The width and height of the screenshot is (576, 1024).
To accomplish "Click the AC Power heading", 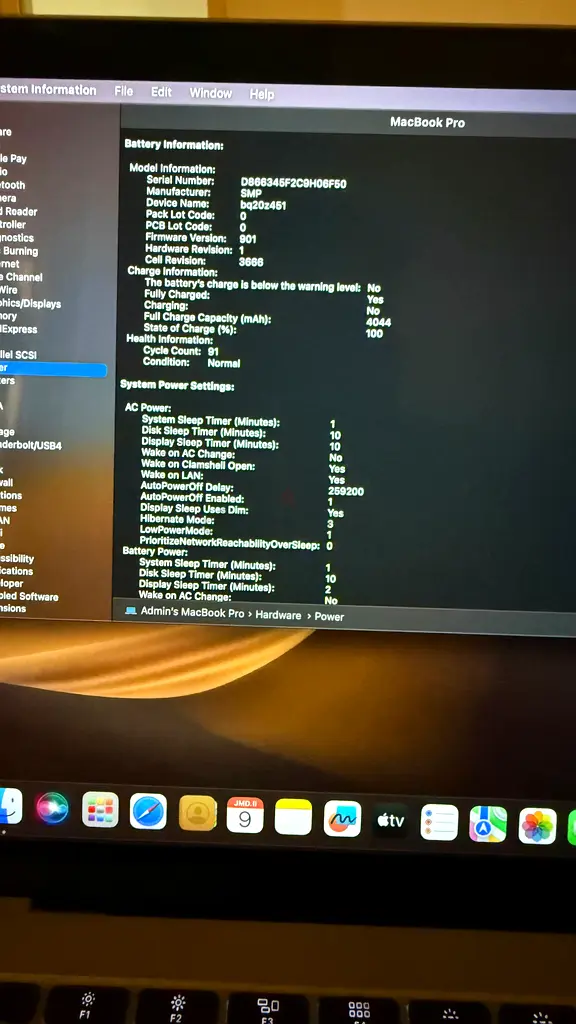I will (x=148, y=408).
